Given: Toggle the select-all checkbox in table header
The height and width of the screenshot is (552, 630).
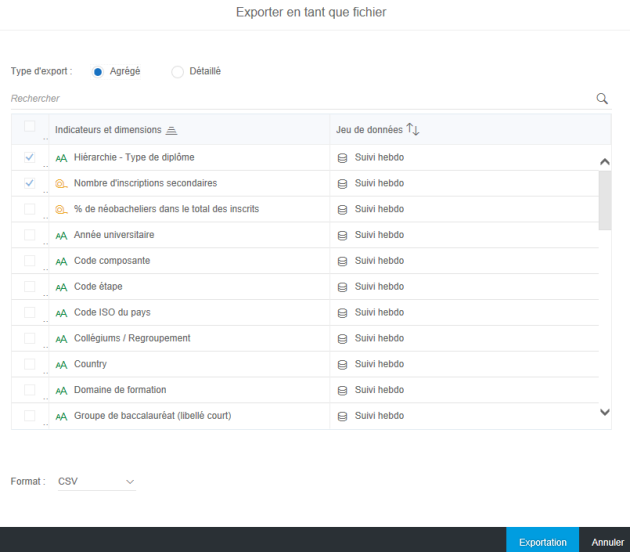Looking at the screenshot, I should (29, 126).
